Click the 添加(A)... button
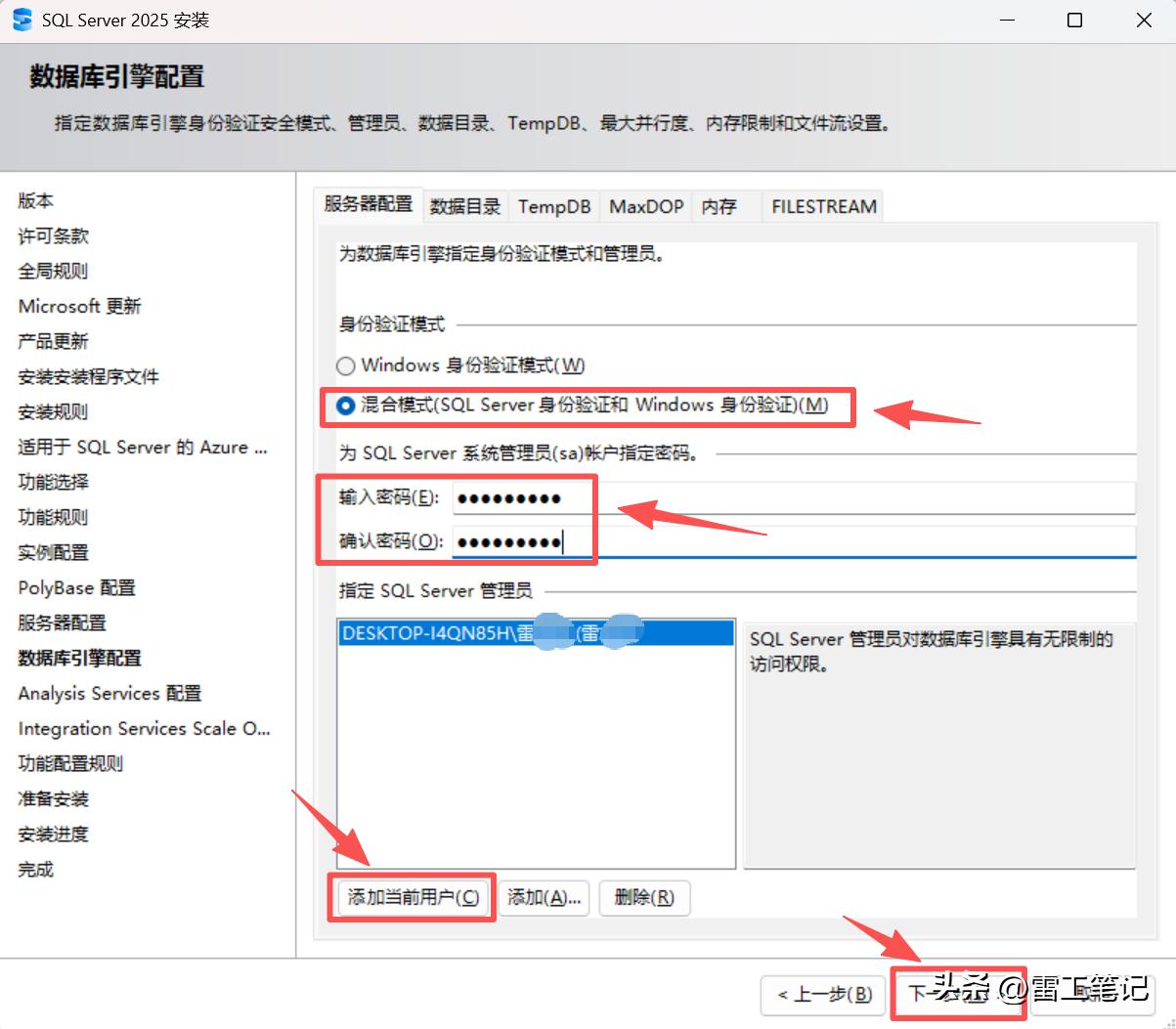Viewport: 1176px width, 1029px height. tap(544, 897)
